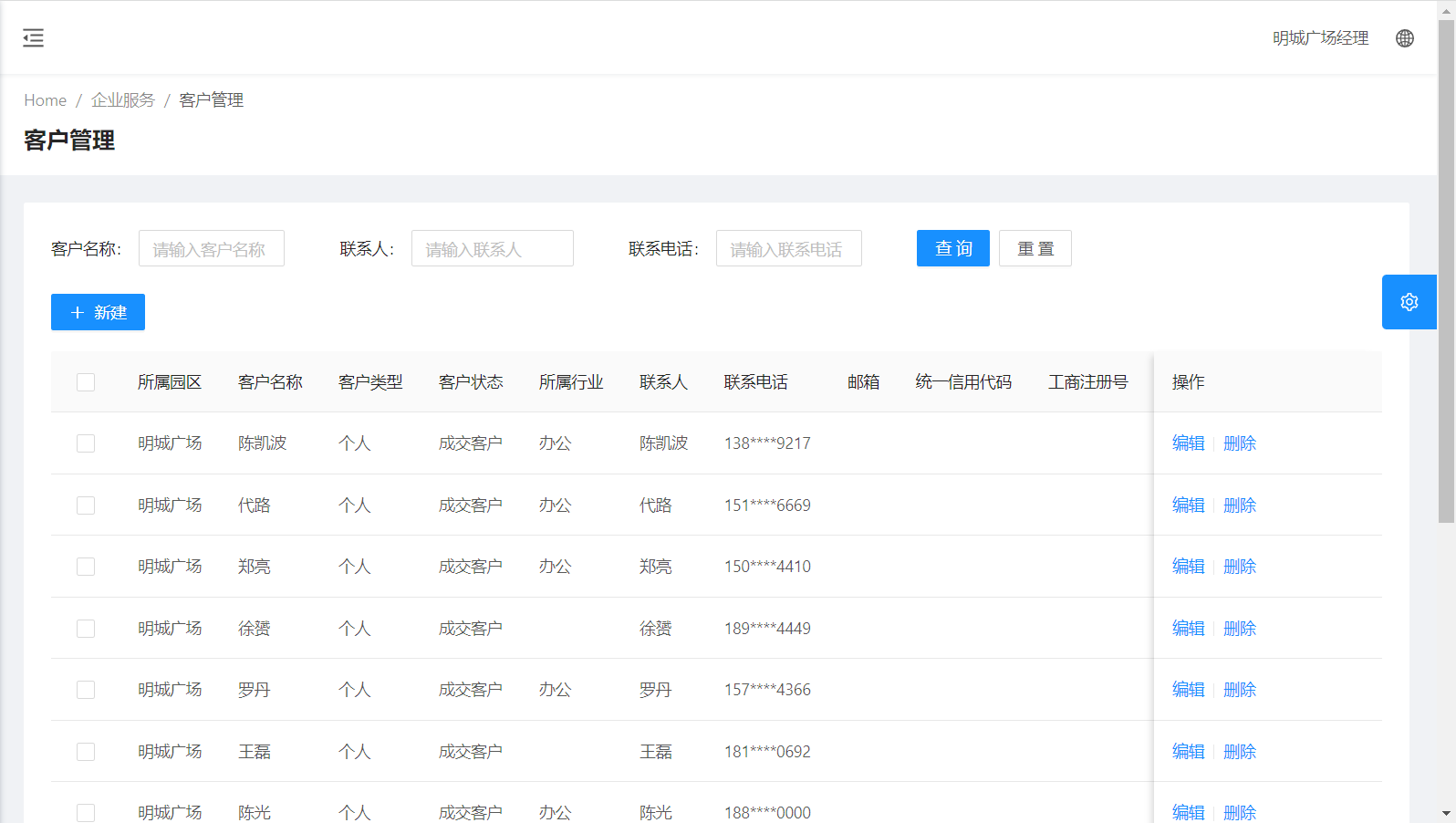Open the 明城广场经理 user menu
This screenshot has width=1456, height=823.
point(1320,38)
